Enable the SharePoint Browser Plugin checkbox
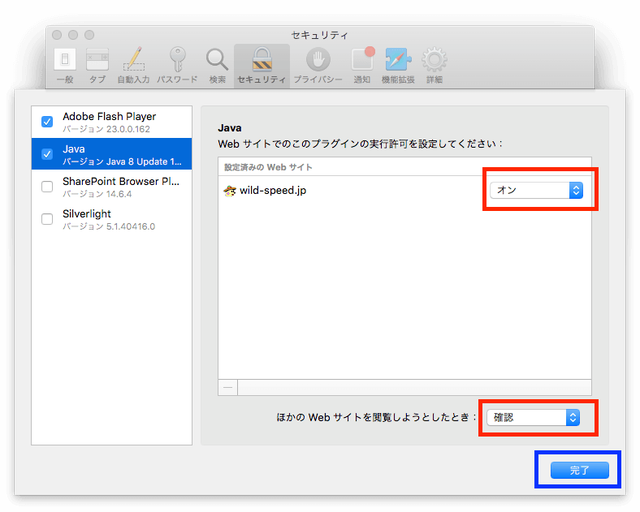The image size is (640, 512). [47, 187]
